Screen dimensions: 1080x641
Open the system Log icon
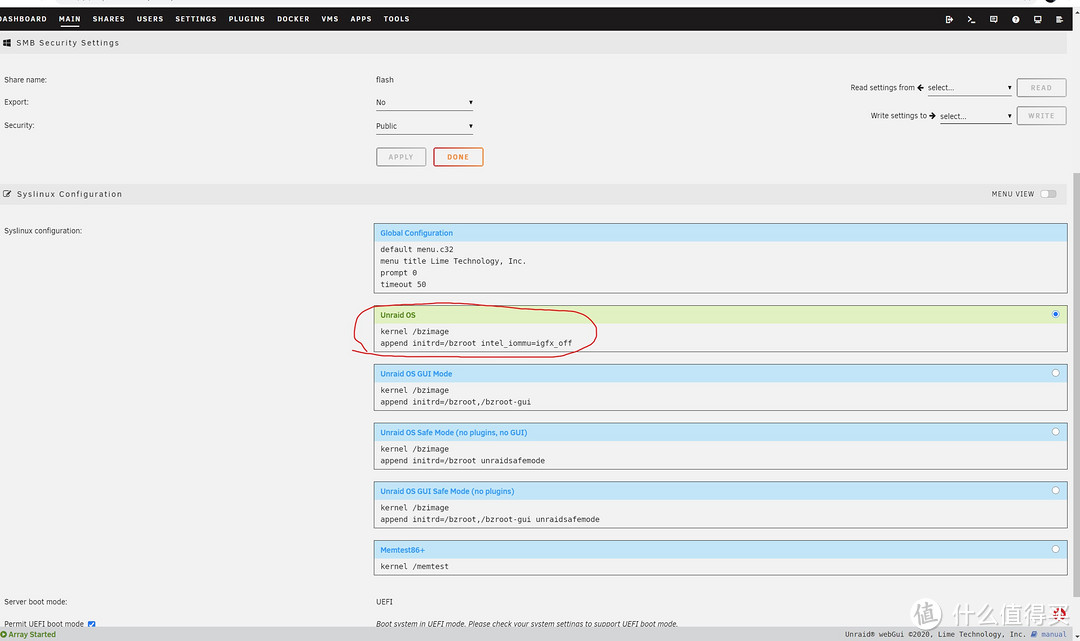point(1059,19)
